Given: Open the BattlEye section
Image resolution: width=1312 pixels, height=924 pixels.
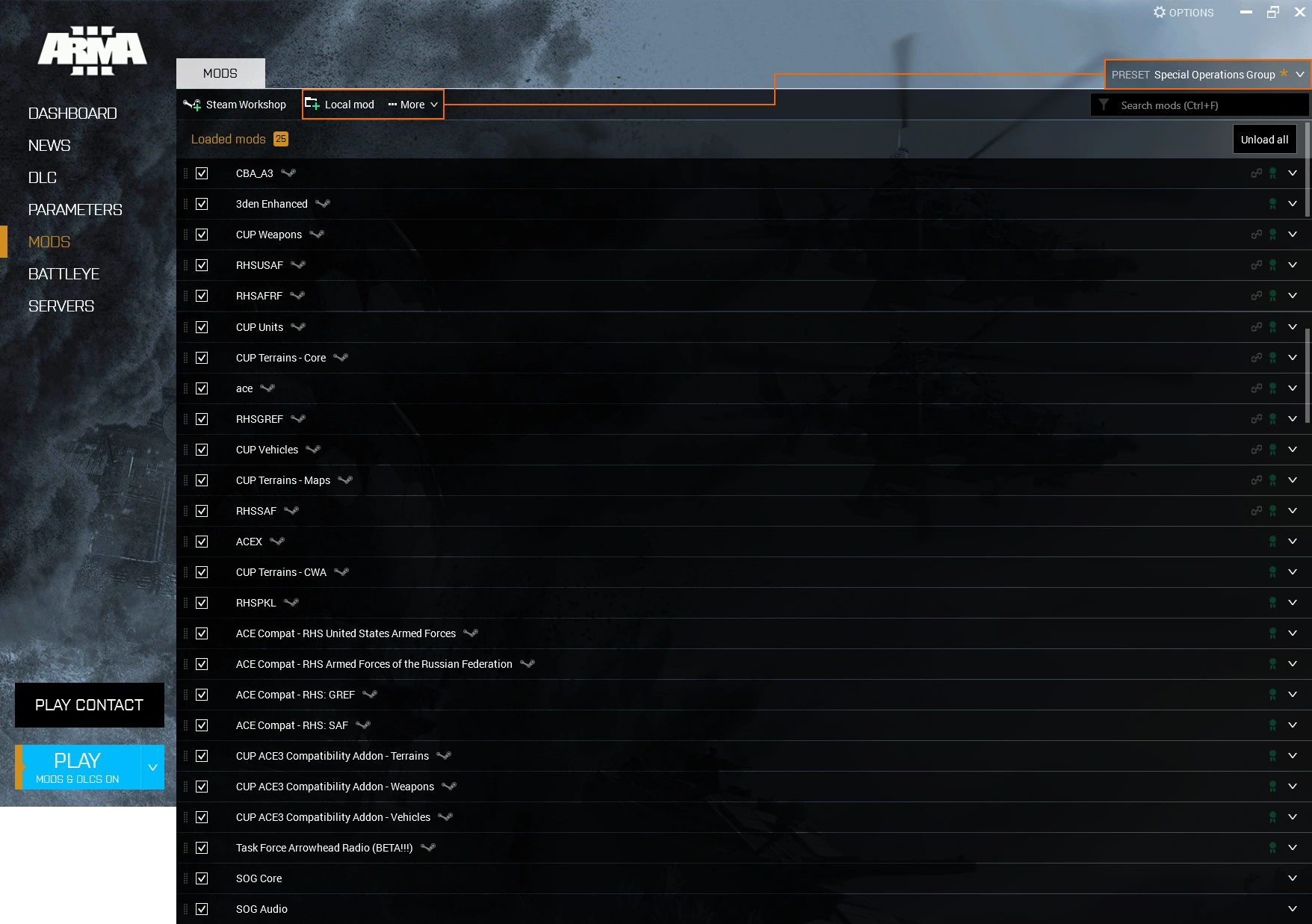Looking at the screenshot, I should click(x=64, y=274).
